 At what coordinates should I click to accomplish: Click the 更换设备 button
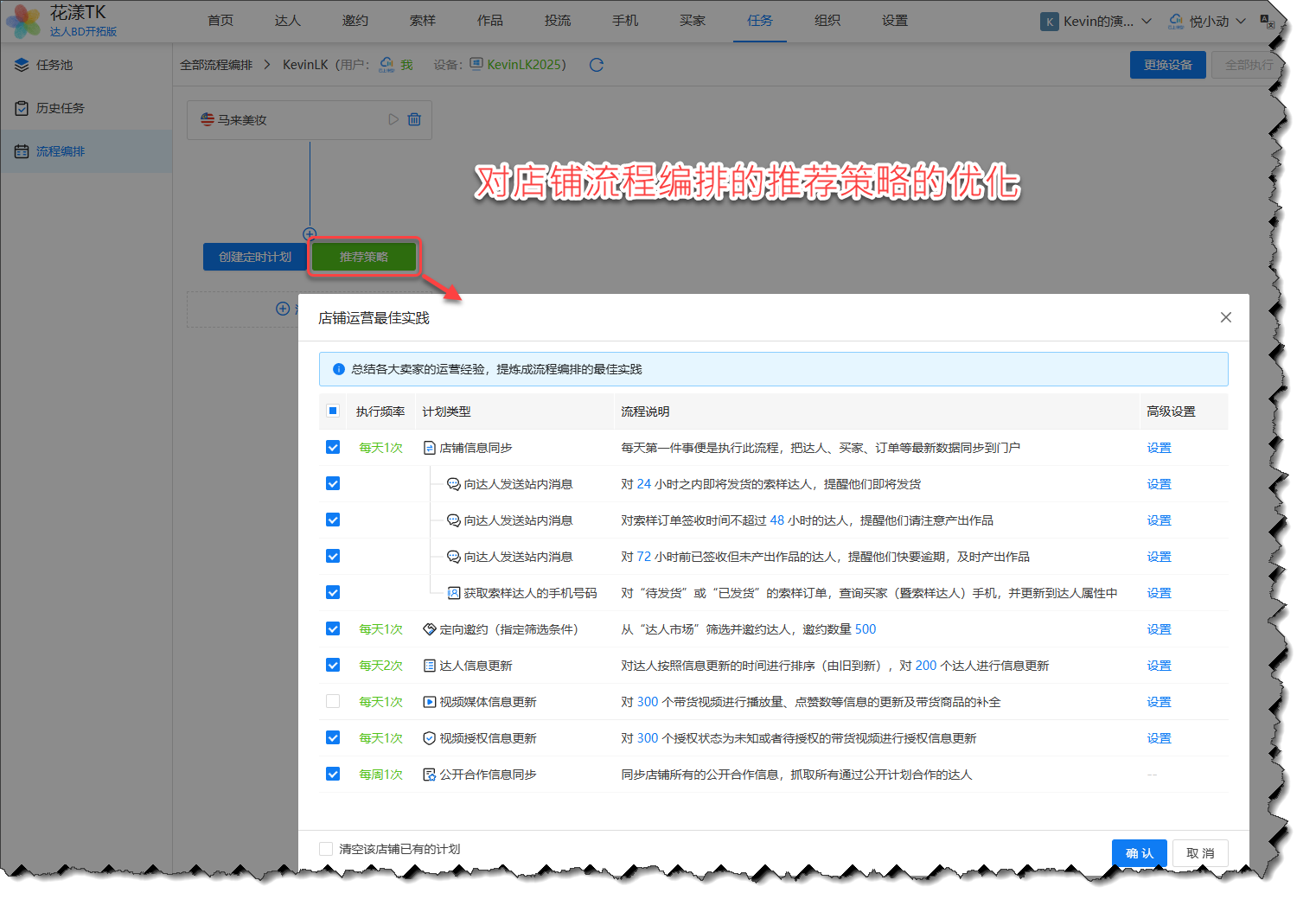click(1167, 65)
